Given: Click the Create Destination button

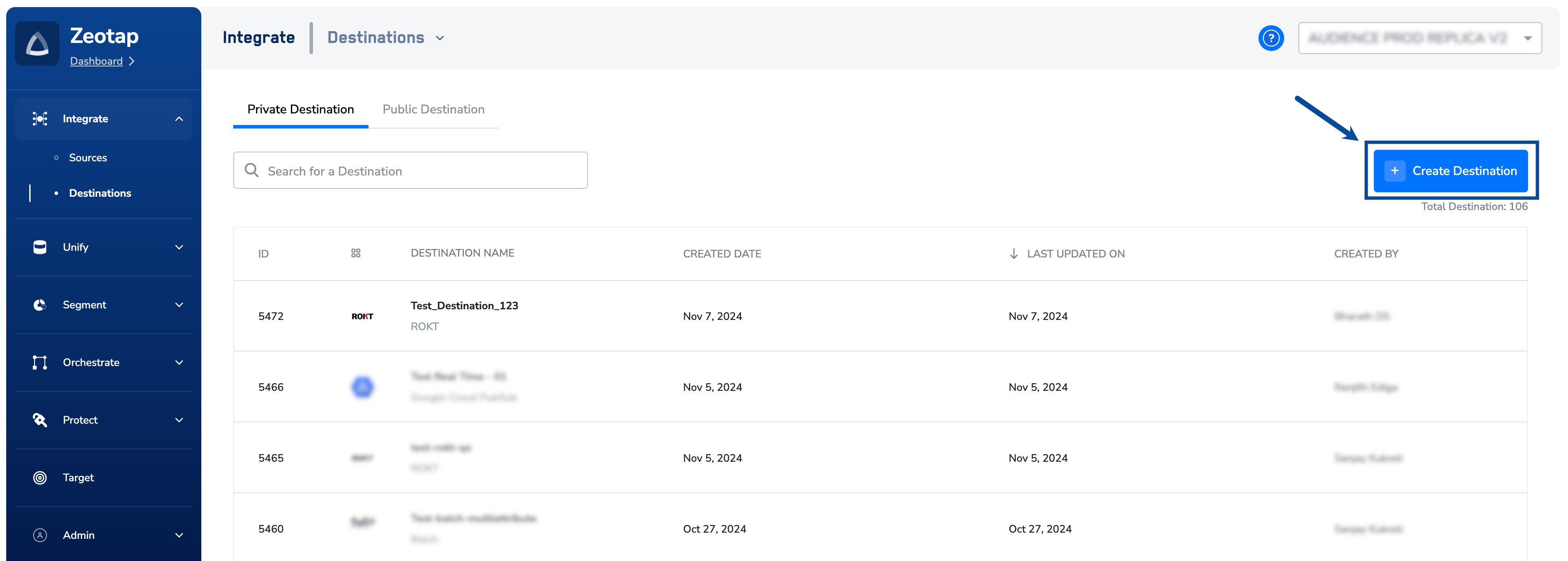Looking at the screenshot, I should coord(1450,171).
